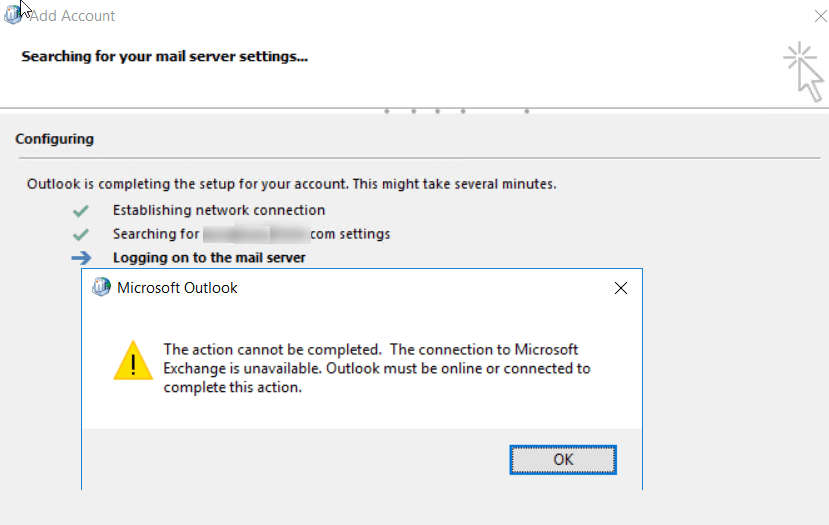
Task: Close the Microsoft Outlook error dialog
Action: [x=621, y=288]
